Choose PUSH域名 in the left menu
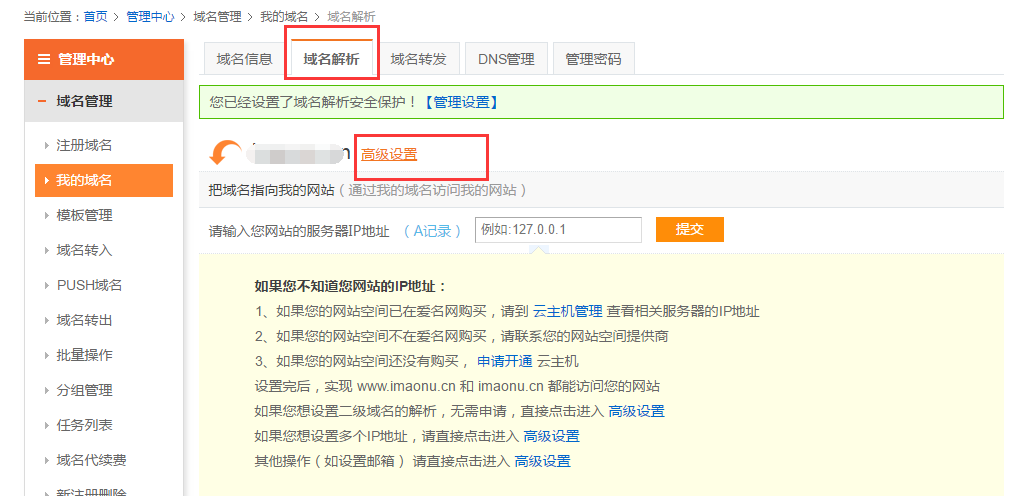This screenshot has width=1020, height=496. tap(89, 285)
